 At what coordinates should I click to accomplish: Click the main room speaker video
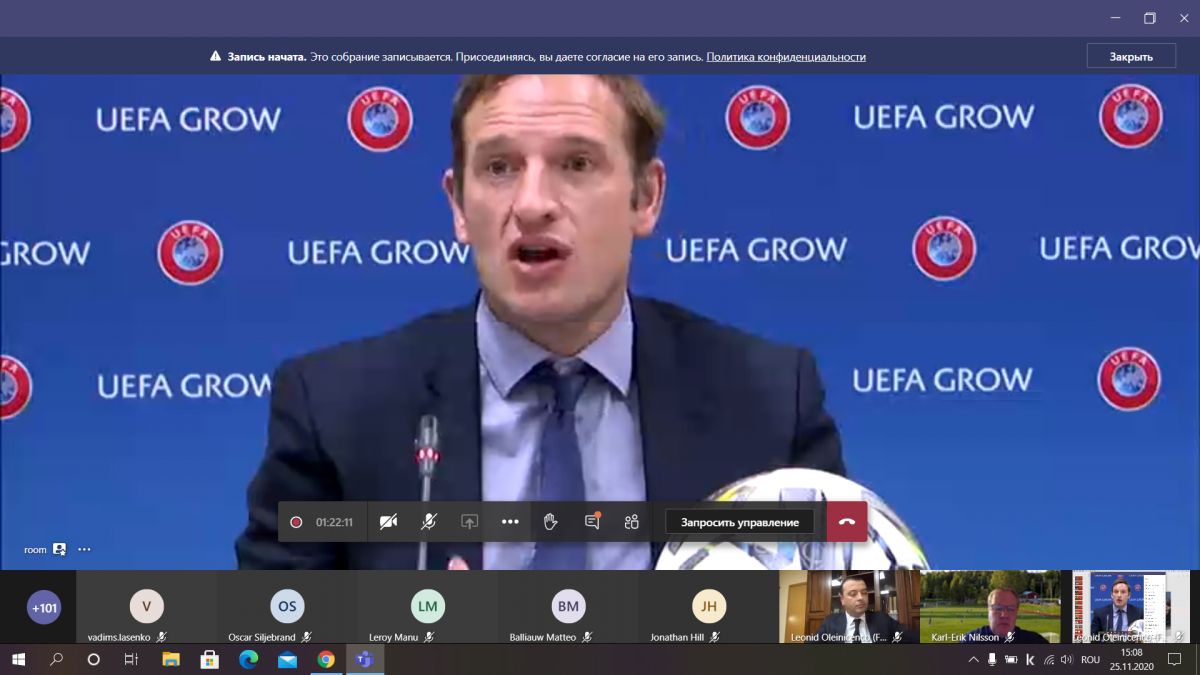(x=600, y=322)
